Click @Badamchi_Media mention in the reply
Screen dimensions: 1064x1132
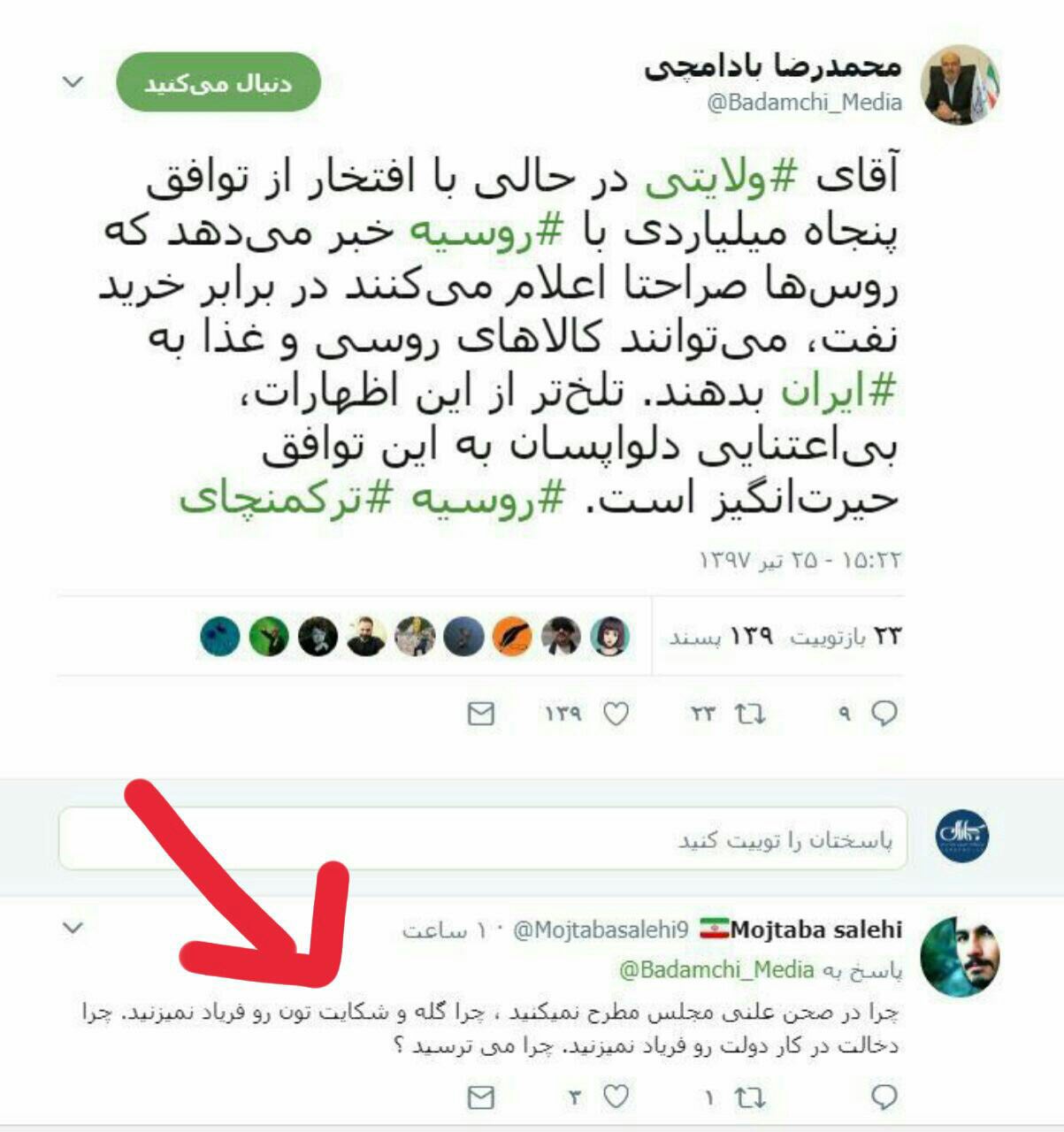pyautogui.click(x=716, y=970)
